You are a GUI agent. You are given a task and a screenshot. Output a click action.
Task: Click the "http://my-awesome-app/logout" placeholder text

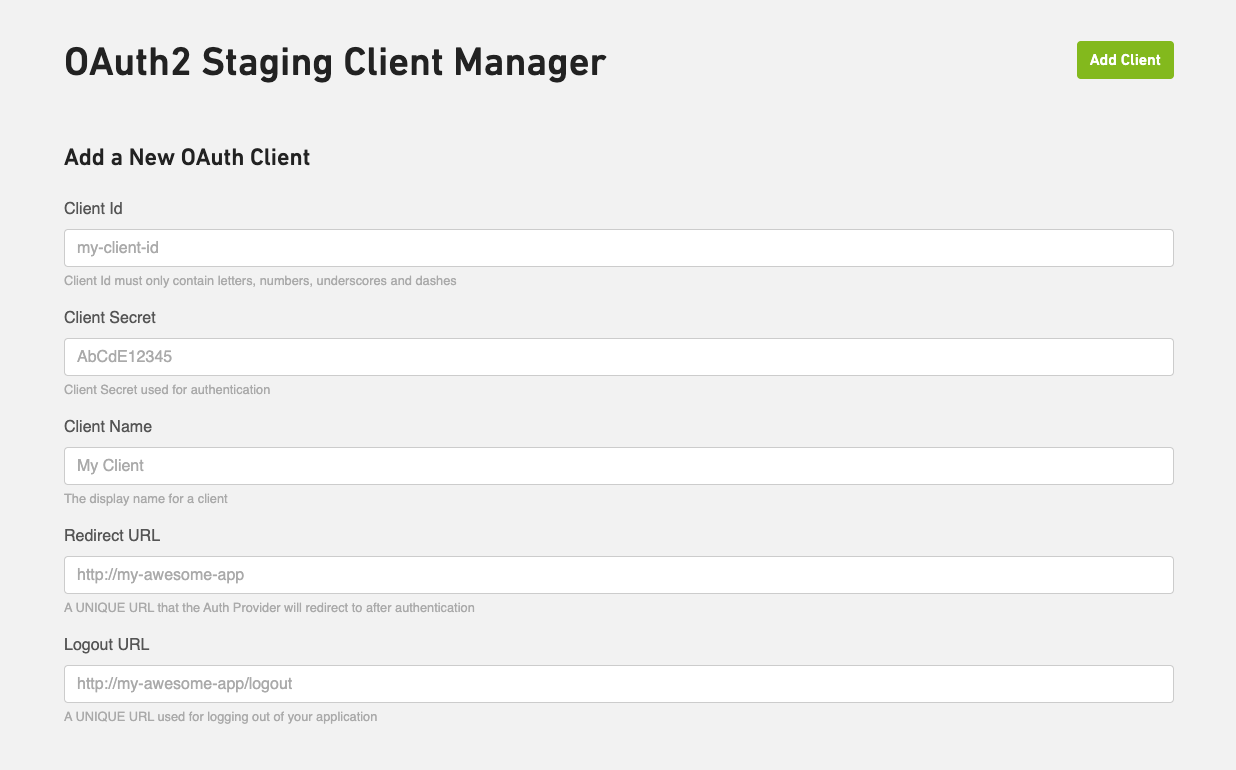click(x=185, y=684)
